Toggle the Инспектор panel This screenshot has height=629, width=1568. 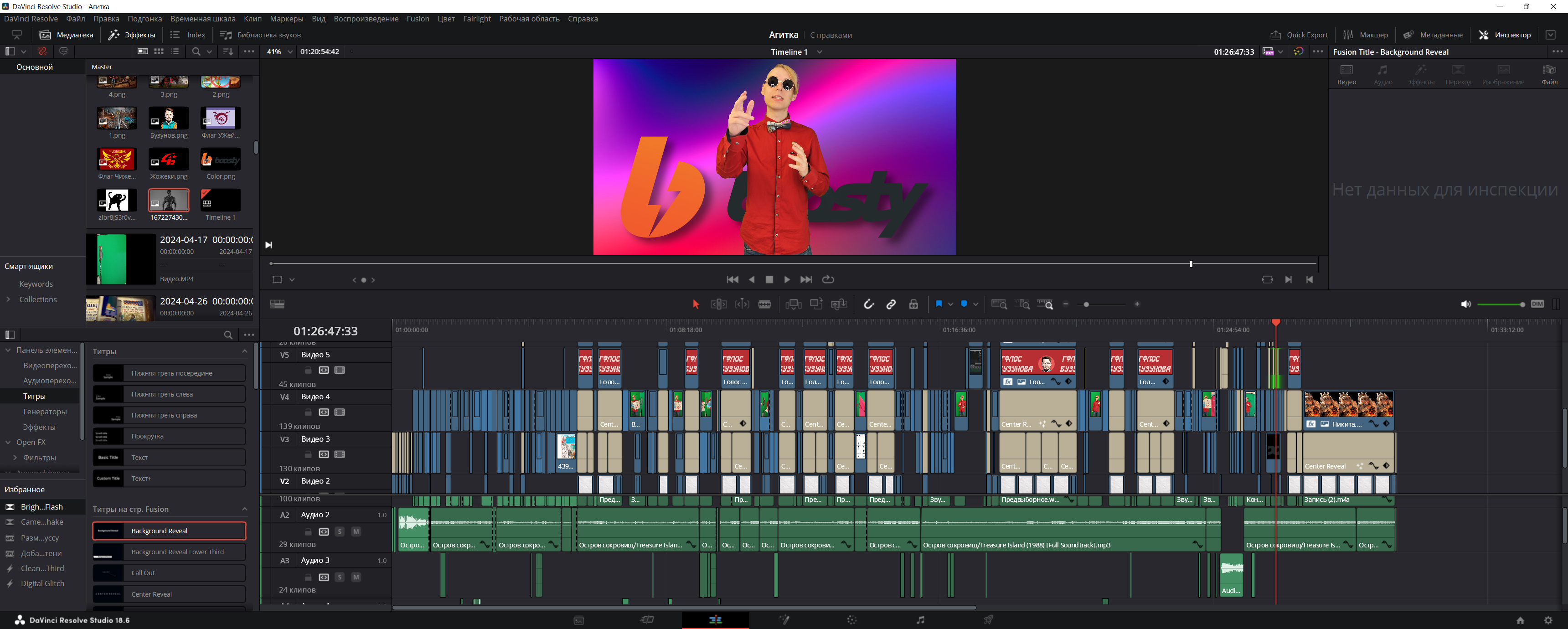[x=1505, y=35]
